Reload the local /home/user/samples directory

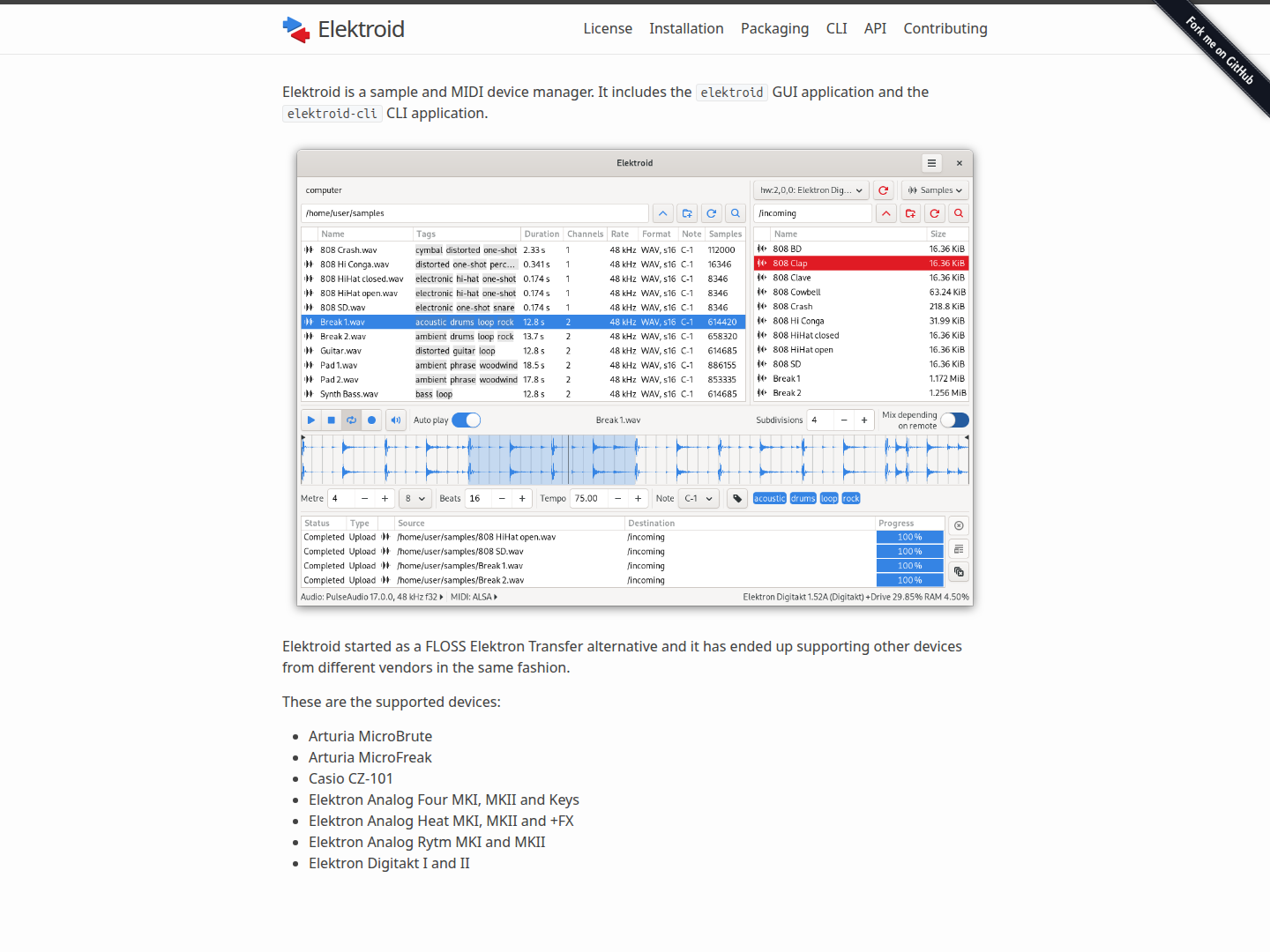tap(711, 213)
